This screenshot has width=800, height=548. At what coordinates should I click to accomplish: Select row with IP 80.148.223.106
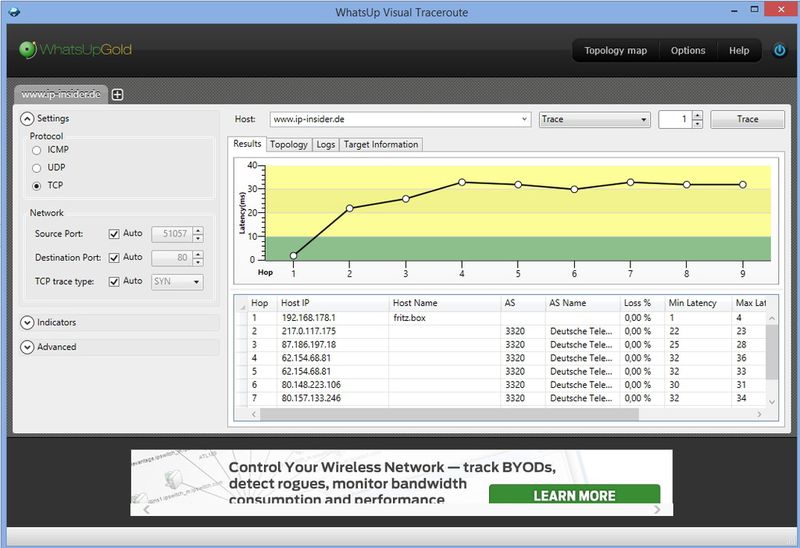(500, 385)
